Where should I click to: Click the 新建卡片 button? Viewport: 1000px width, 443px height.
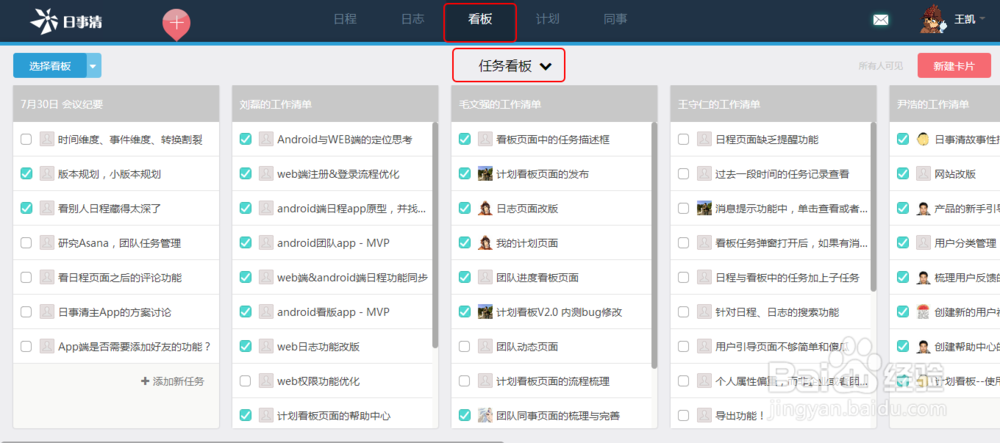[x=954, y=66]
